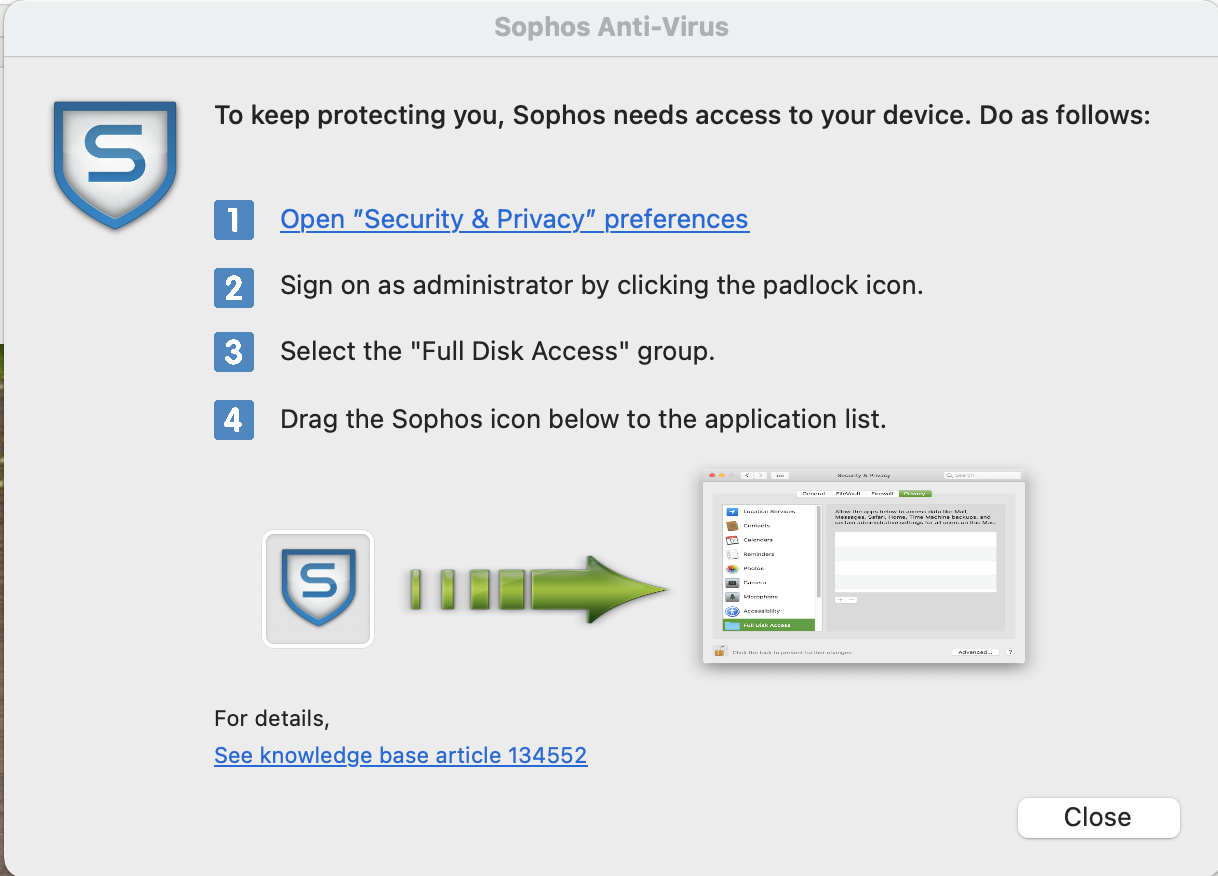Click Advanced button in the illustration

[975, 652]
